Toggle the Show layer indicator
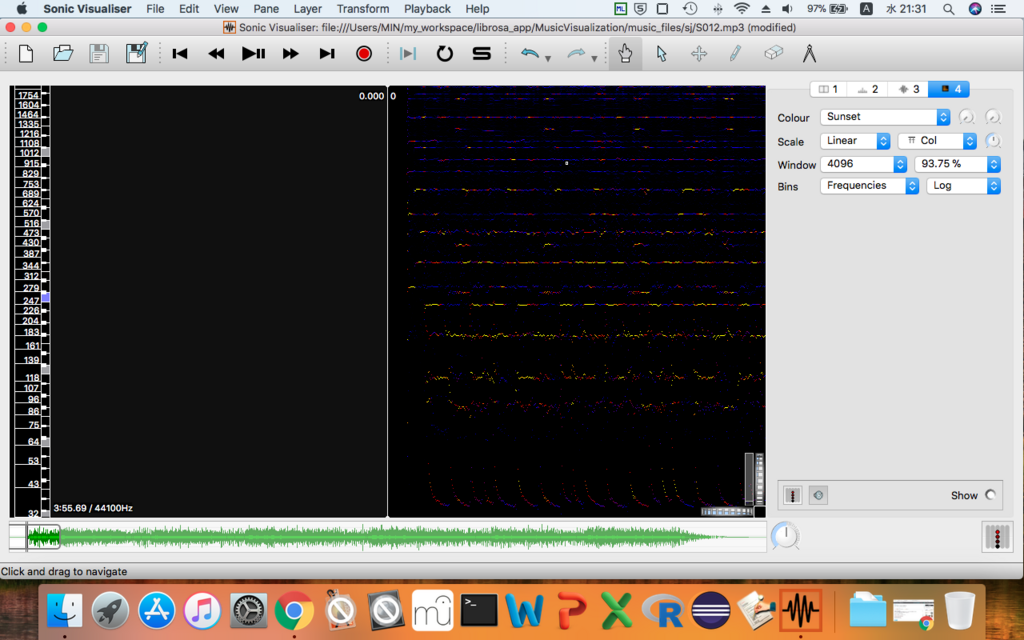 991,495
